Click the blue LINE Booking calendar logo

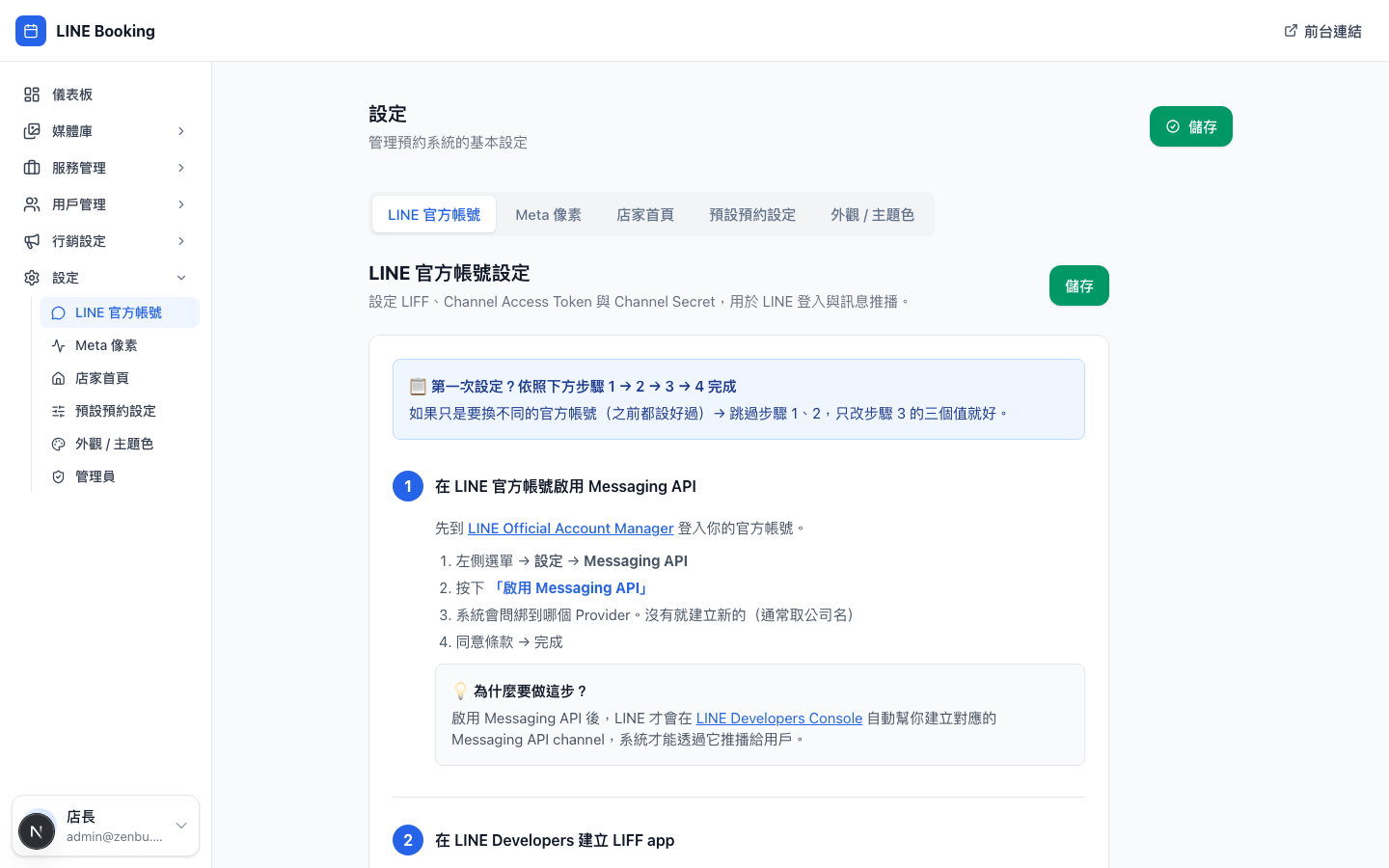[x=31, y=30]
